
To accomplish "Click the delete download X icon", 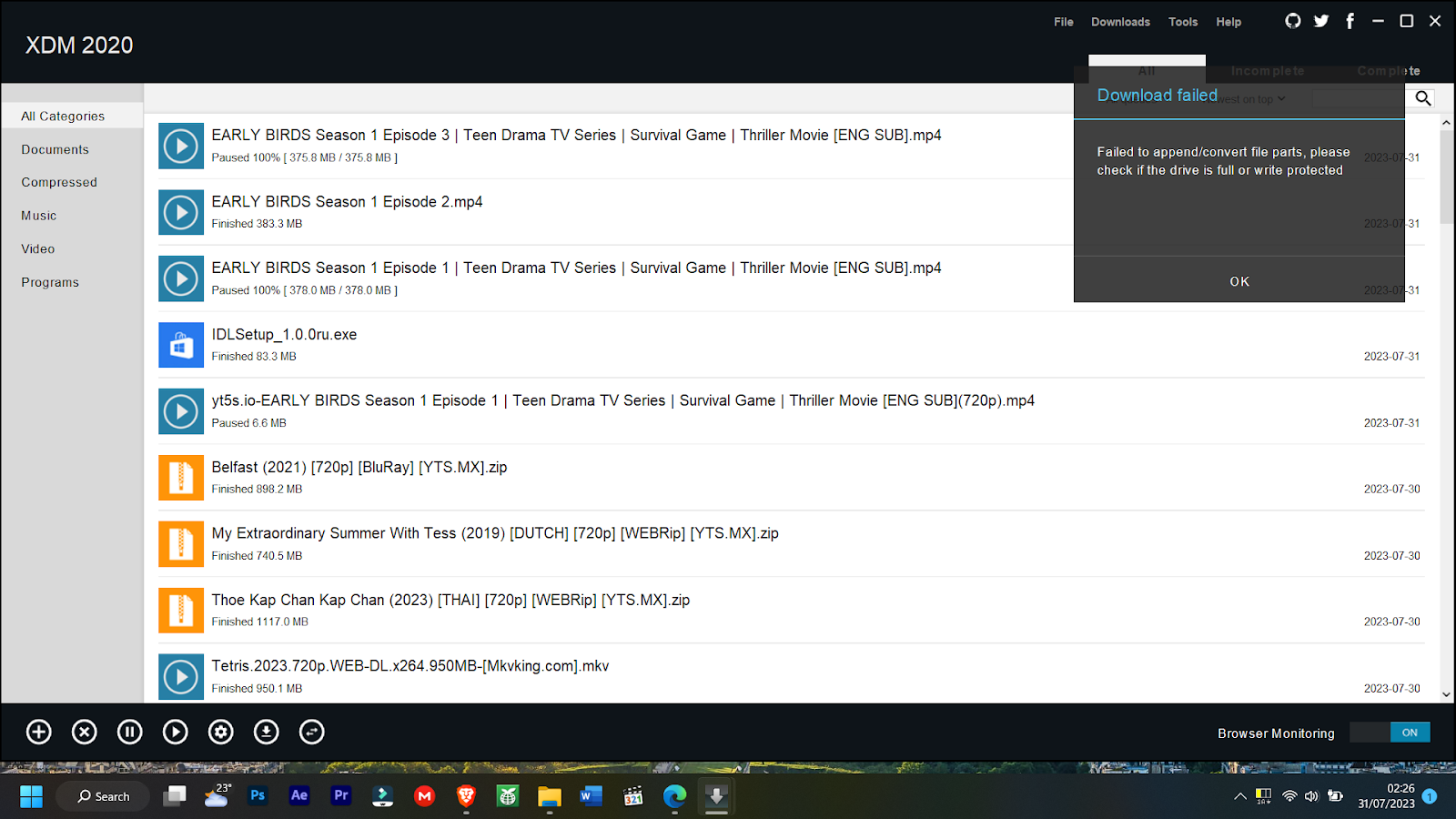I will coord(85,732).
